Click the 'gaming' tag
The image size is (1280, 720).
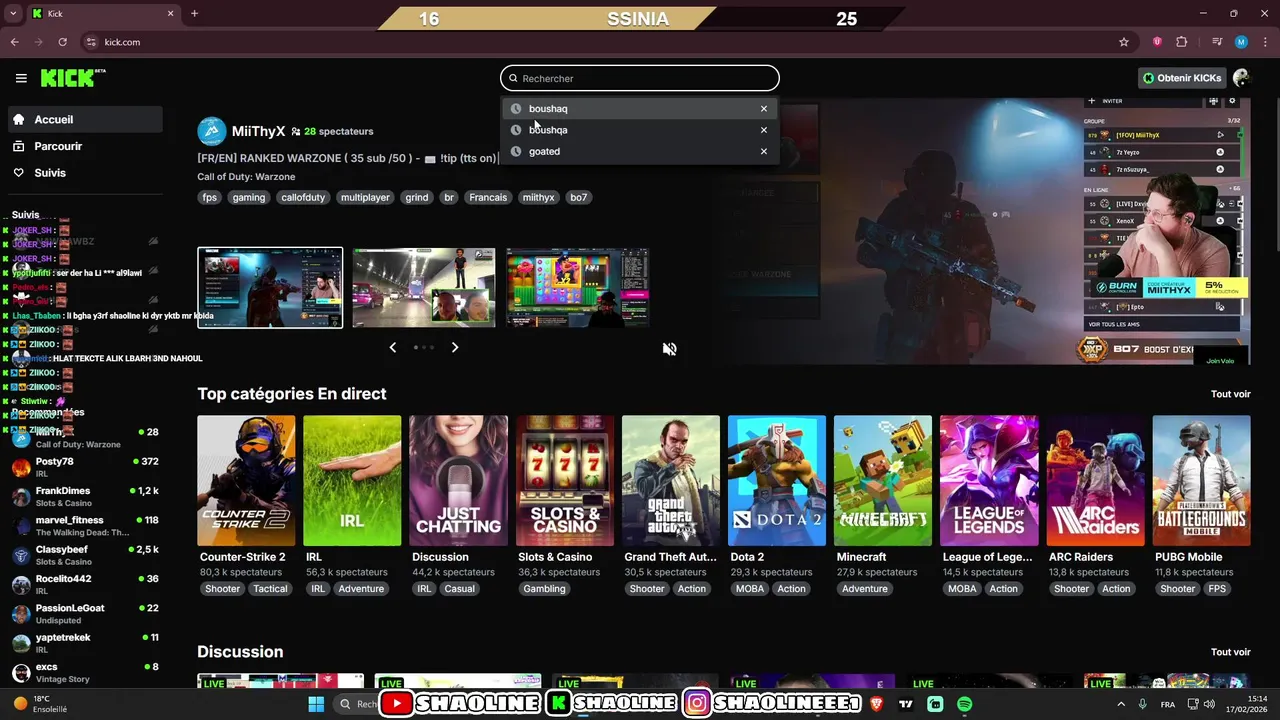click(x=249, y=198)
